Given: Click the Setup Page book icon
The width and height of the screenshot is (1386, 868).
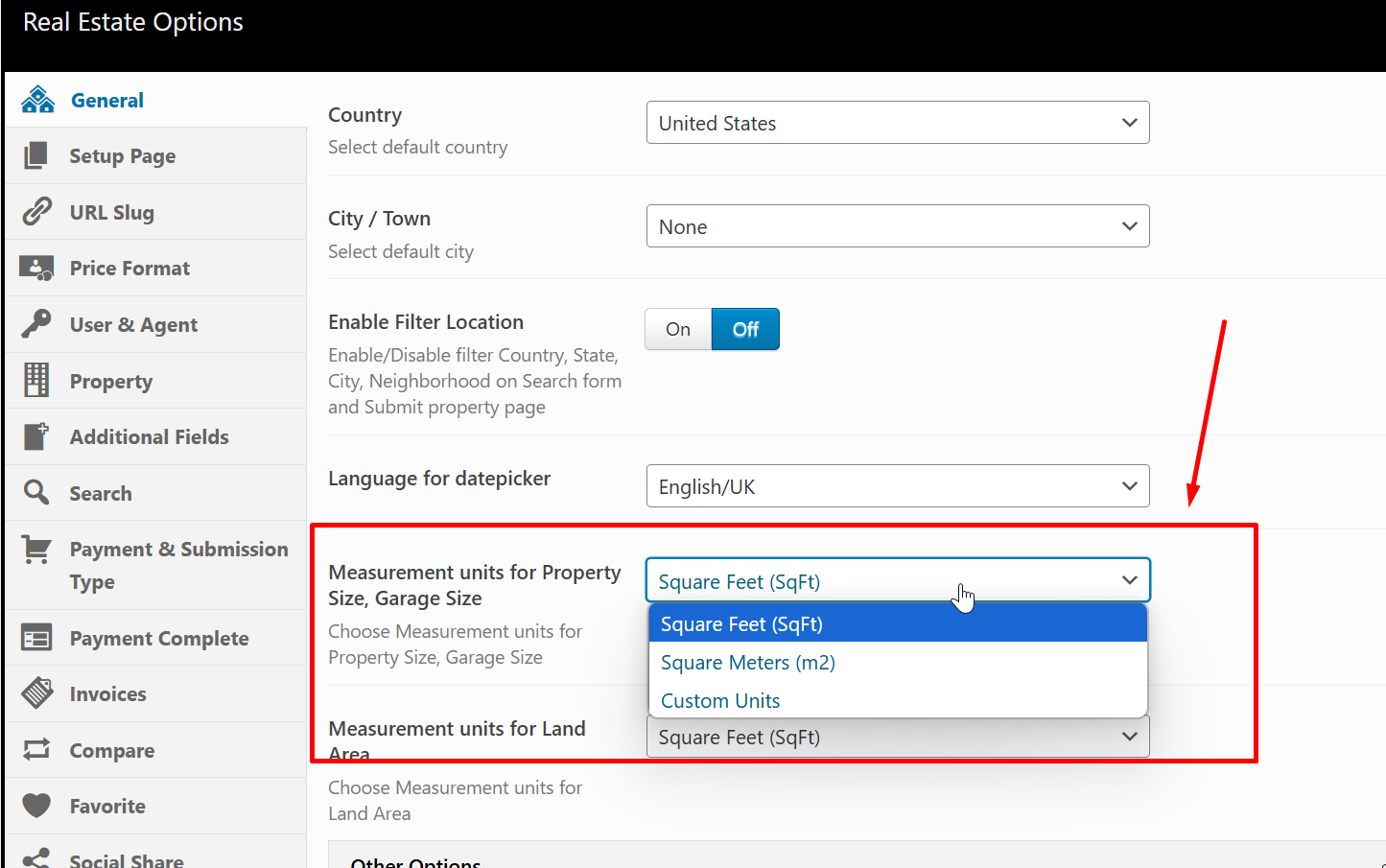Looking at the screenshot, I should tap(36, 155).
